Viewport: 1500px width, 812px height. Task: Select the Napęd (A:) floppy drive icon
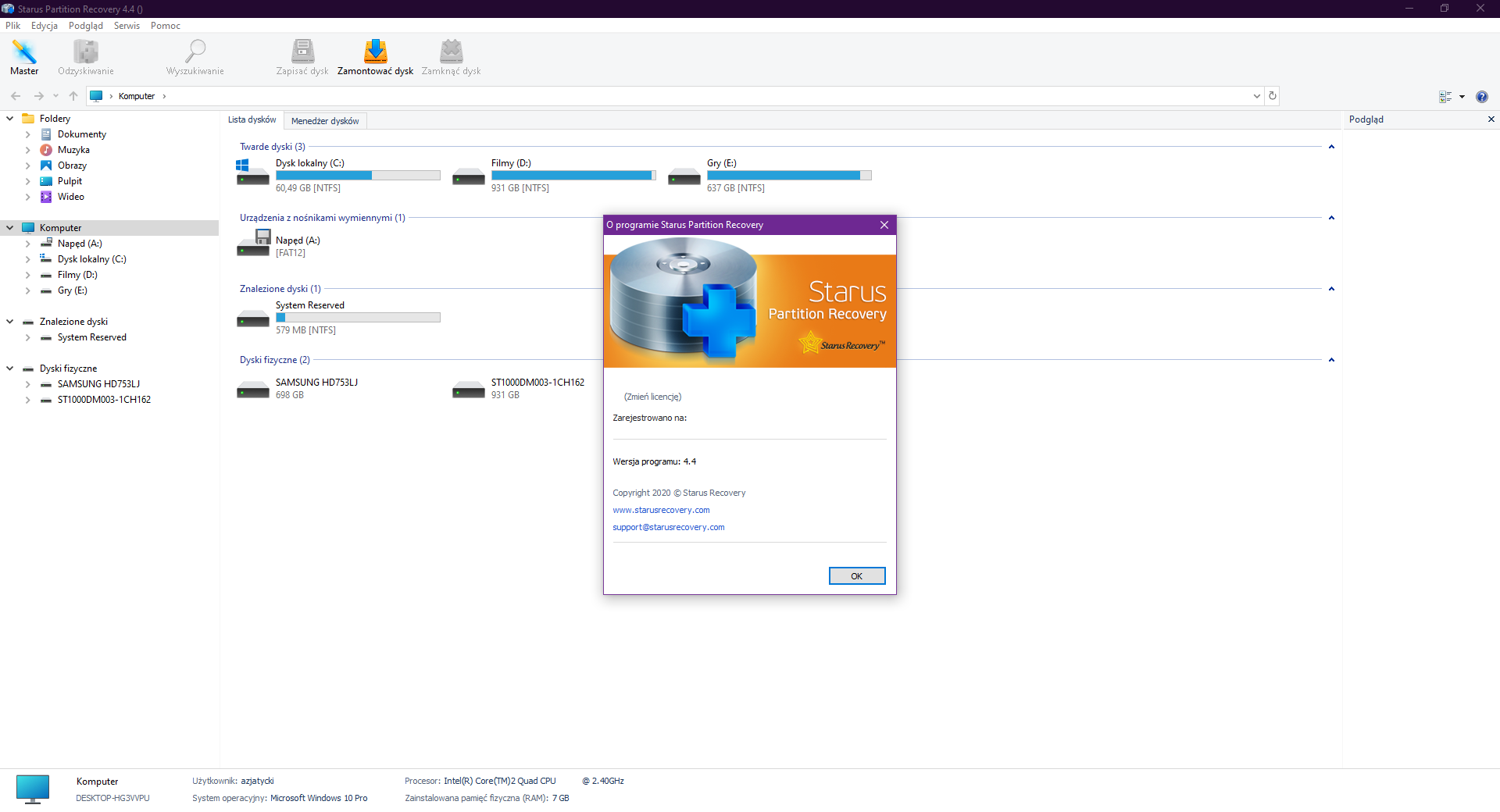pyautogui.click(x=253, y=244)
